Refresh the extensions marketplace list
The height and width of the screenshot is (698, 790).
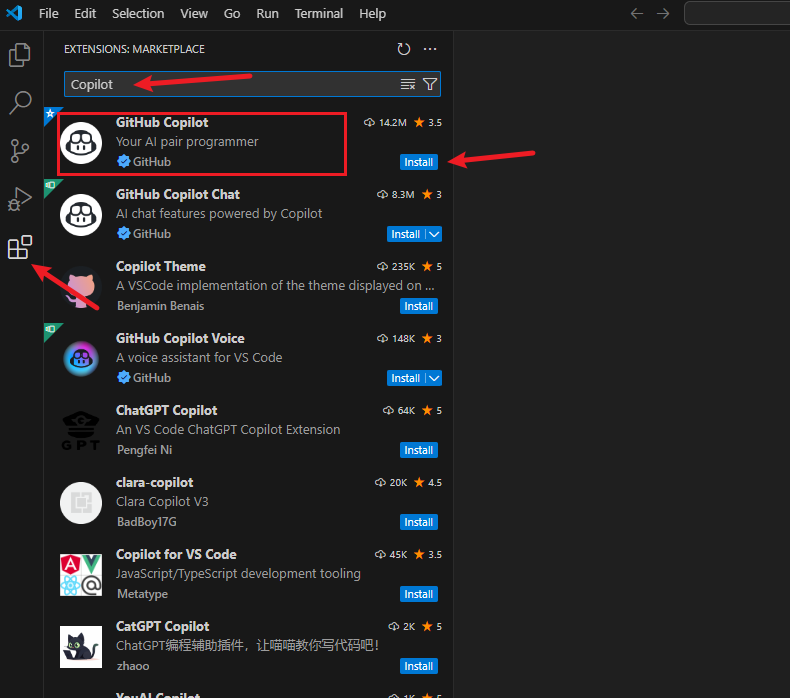coord(404,49)
